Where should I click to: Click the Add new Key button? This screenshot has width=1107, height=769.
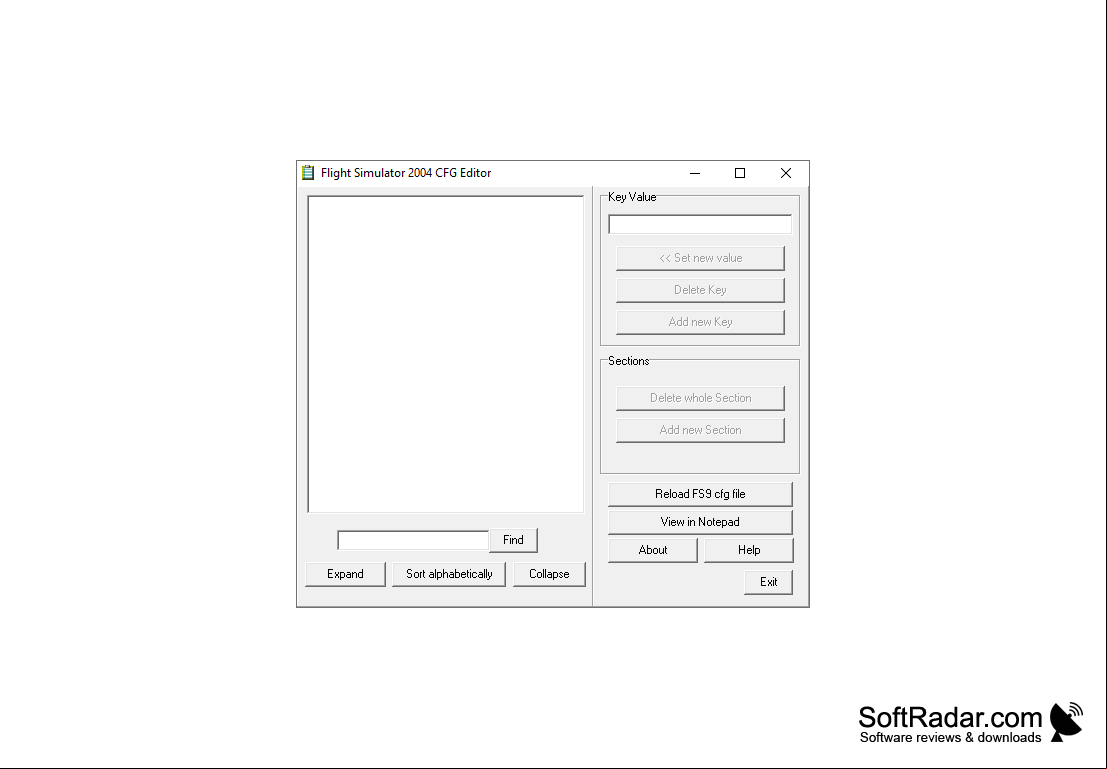pos(700,322)
